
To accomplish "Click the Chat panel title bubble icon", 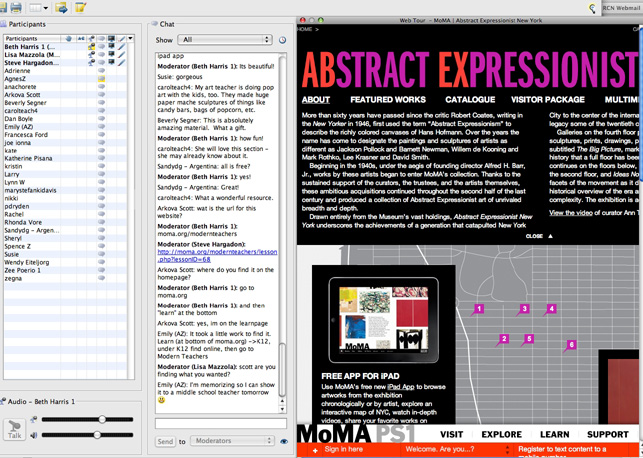I will pyautogui.click(x=155, y=24).
